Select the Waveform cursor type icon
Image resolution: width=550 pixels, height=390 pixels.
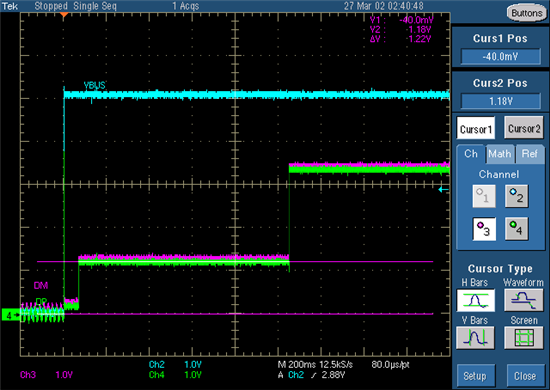(524, 300)
